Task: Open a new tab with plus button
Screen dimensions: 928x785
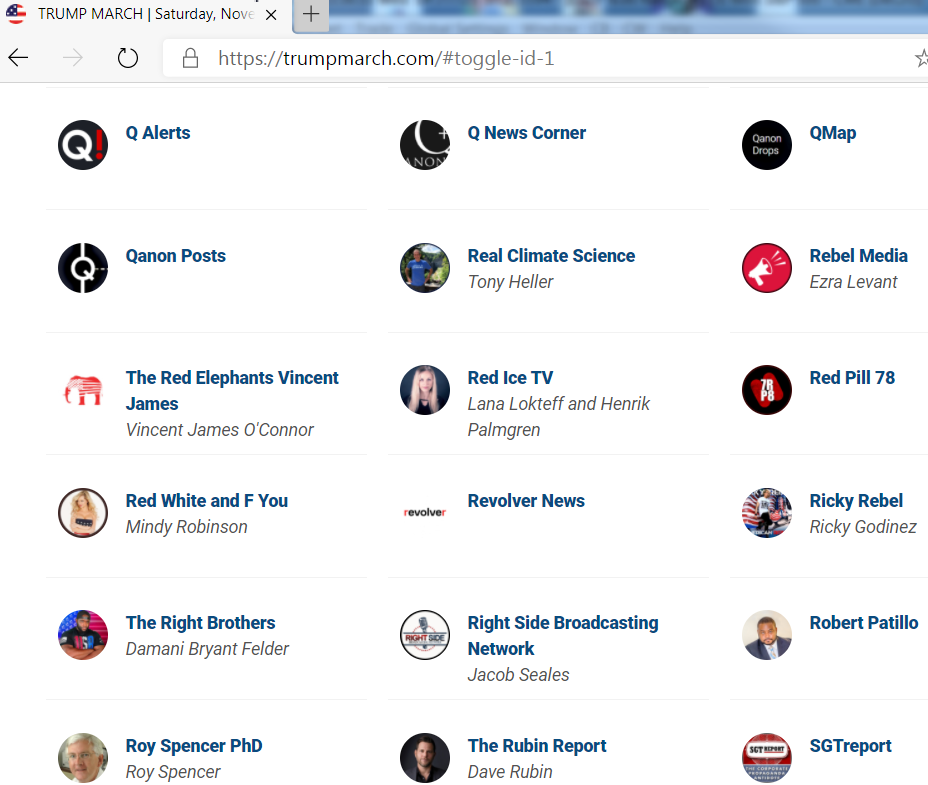Action: [x=311, y=14]
